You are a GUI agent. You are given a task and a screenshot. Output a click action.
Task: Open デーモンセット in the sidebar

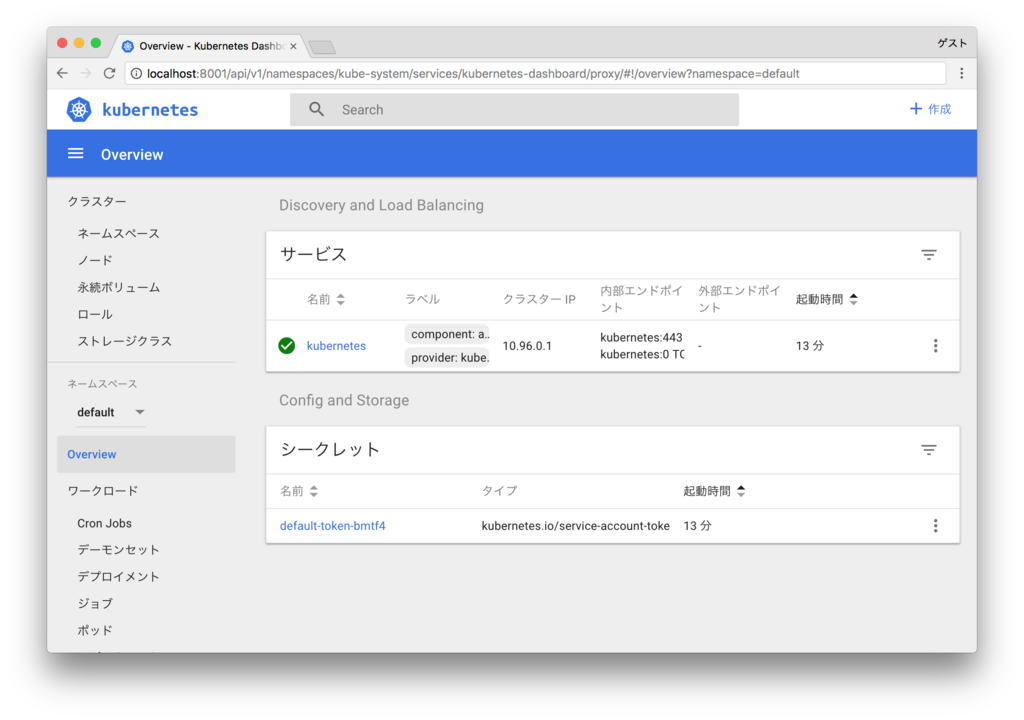118,550
